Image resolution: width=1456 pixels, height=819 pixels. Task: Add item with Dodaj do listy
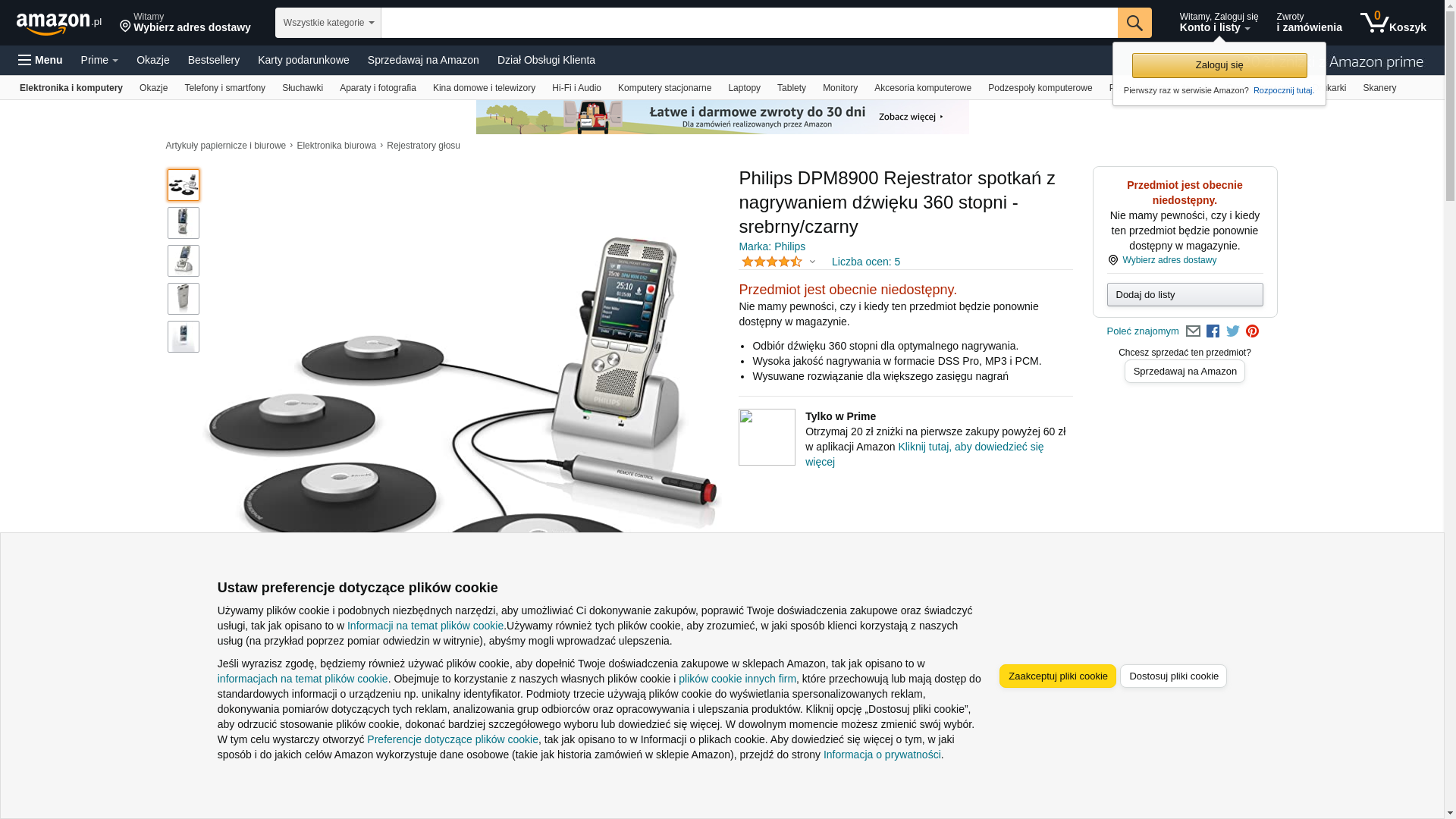[x=1185, y=295]
